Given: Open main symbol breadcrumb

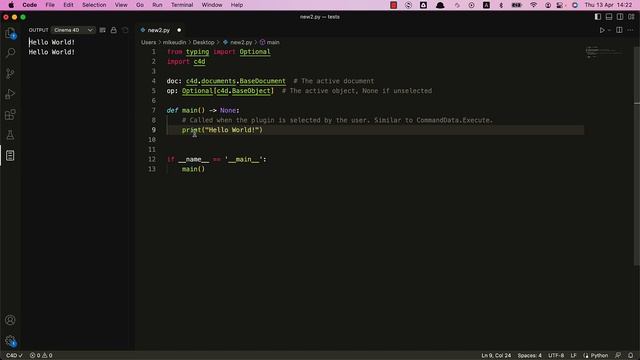Looking at the screenshot, I should 273,42.
